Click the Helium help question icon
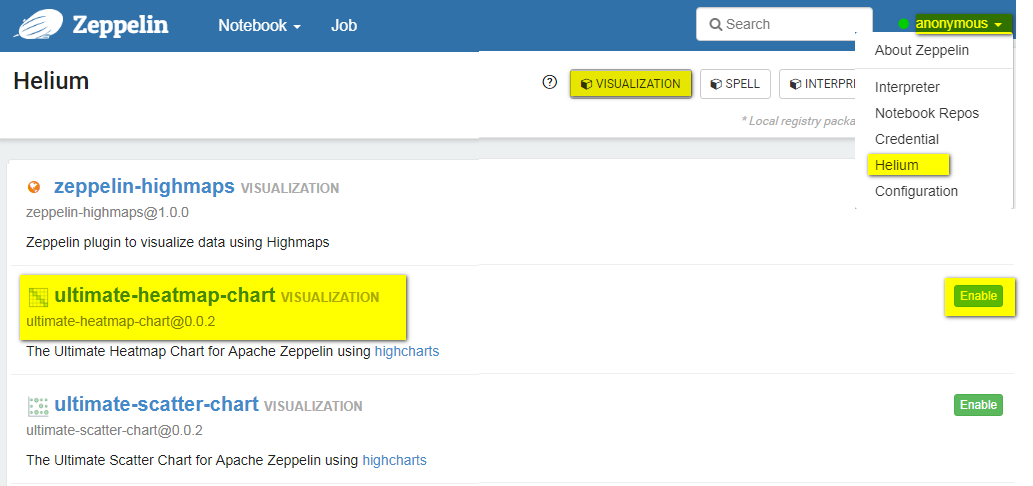 coord(549,83)
